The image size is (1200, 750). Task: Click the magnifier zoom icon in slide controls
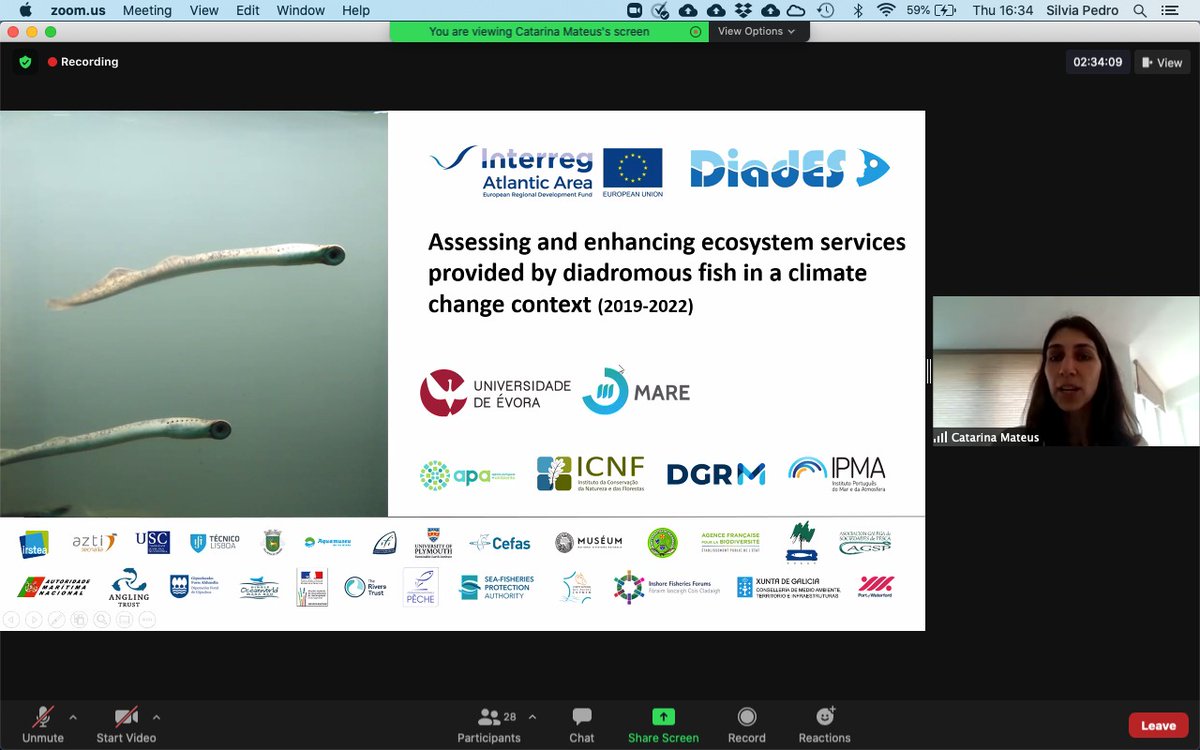tap(101, 620)
